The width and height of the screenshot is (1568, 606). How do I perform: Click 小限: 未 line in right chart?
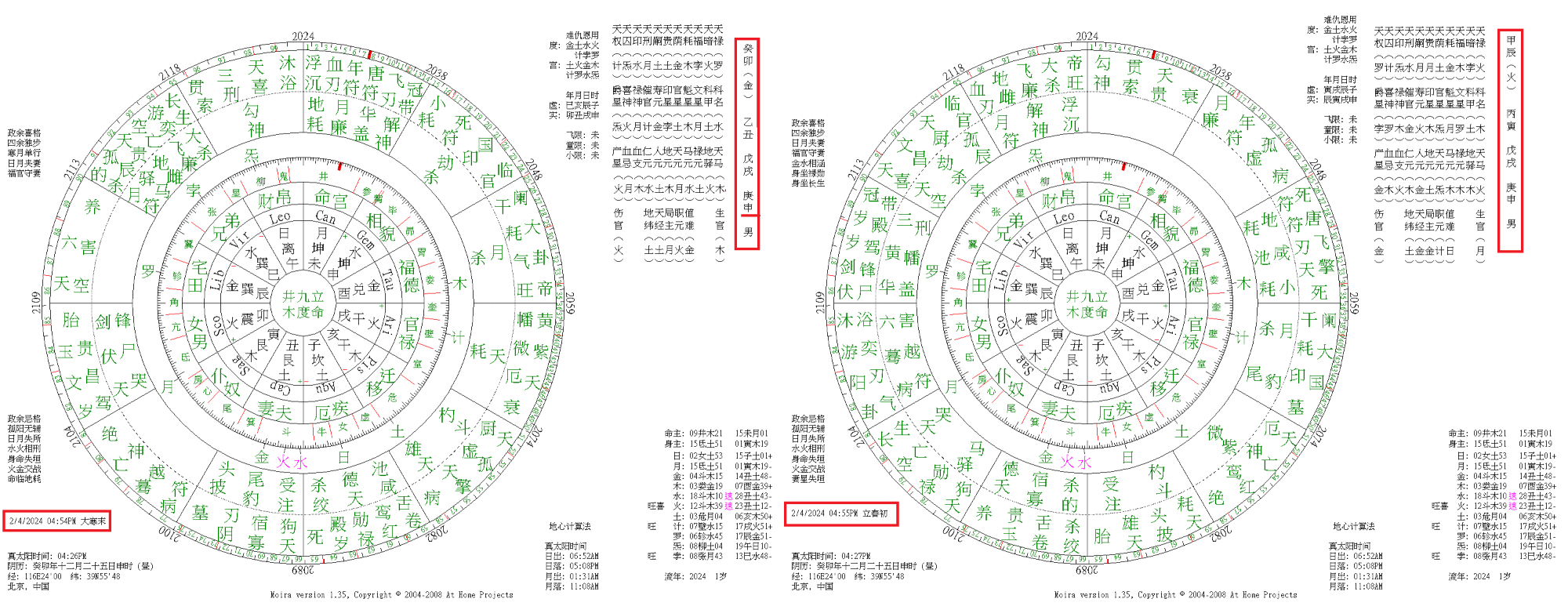[1341, 140]
